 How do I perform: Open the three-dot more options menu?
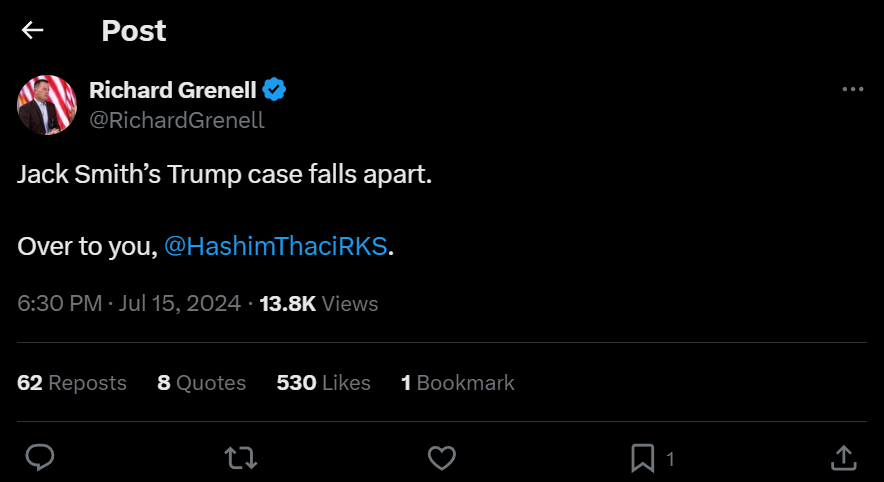coord(852,90)
